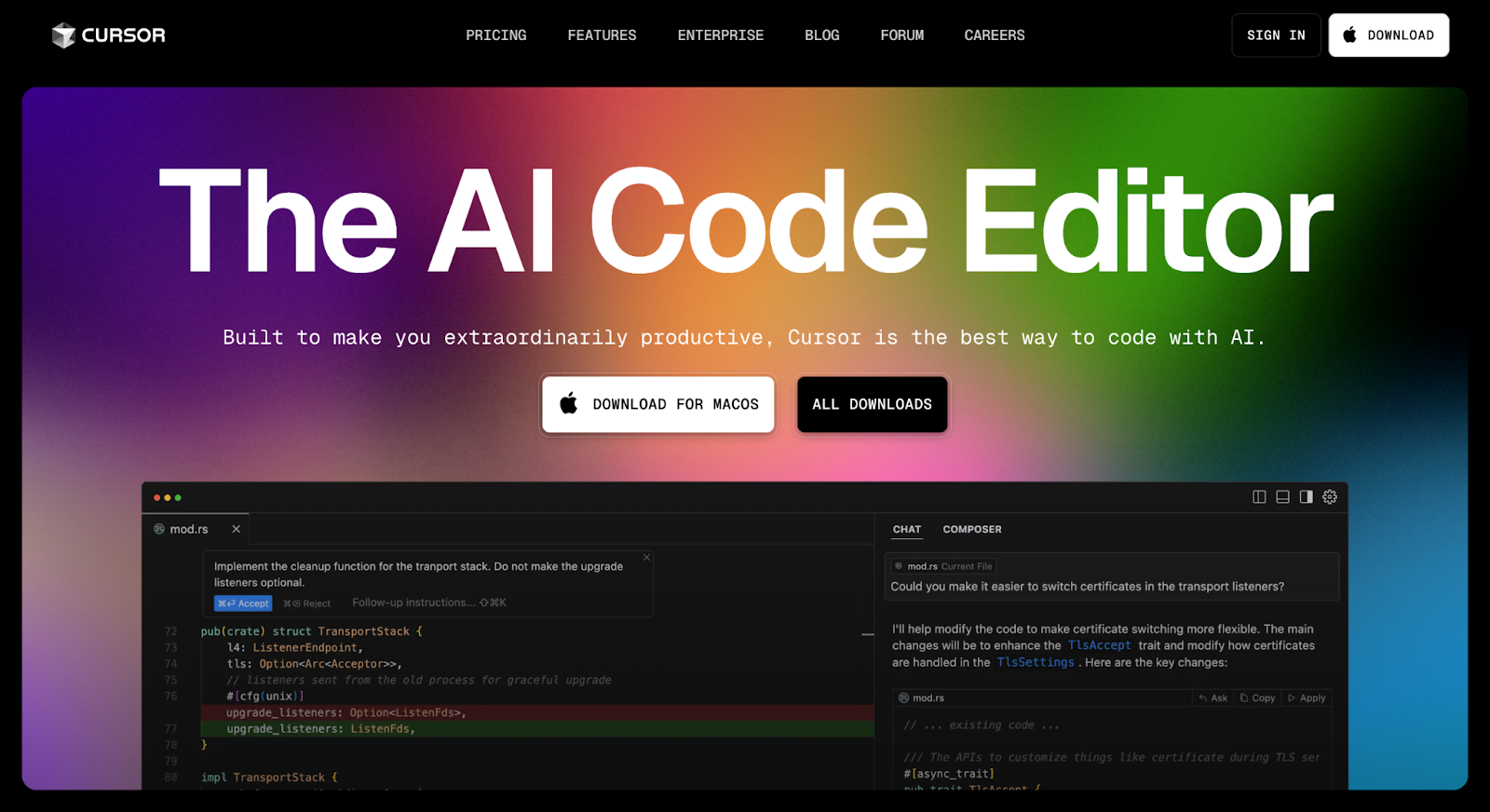Open All Downloads
This screenshot has height=812, width=1490.
click(873, 404)
